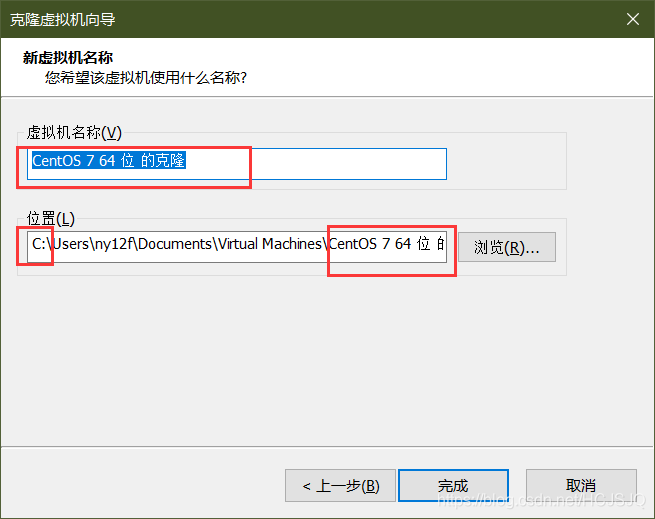This screenshot has width=655, height=519.
Task: Click the 您希望该虚拟机使用什么名称? subtitle
Action: (146, 77)
